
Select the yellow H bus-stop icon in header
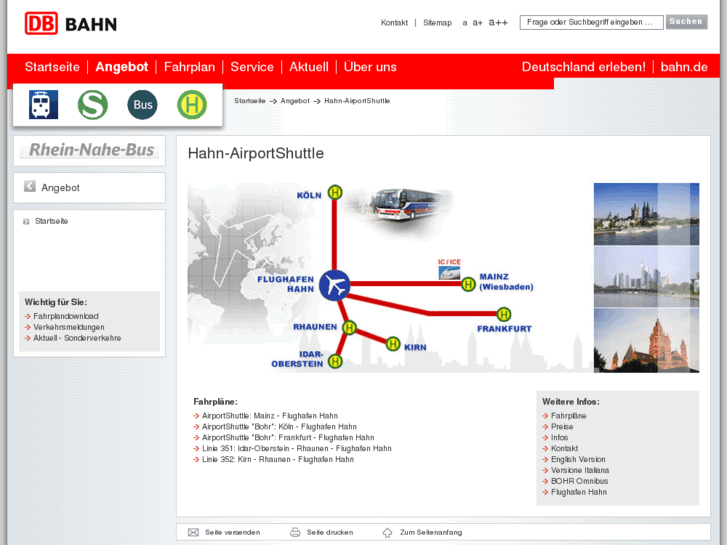tap(192, 104)
